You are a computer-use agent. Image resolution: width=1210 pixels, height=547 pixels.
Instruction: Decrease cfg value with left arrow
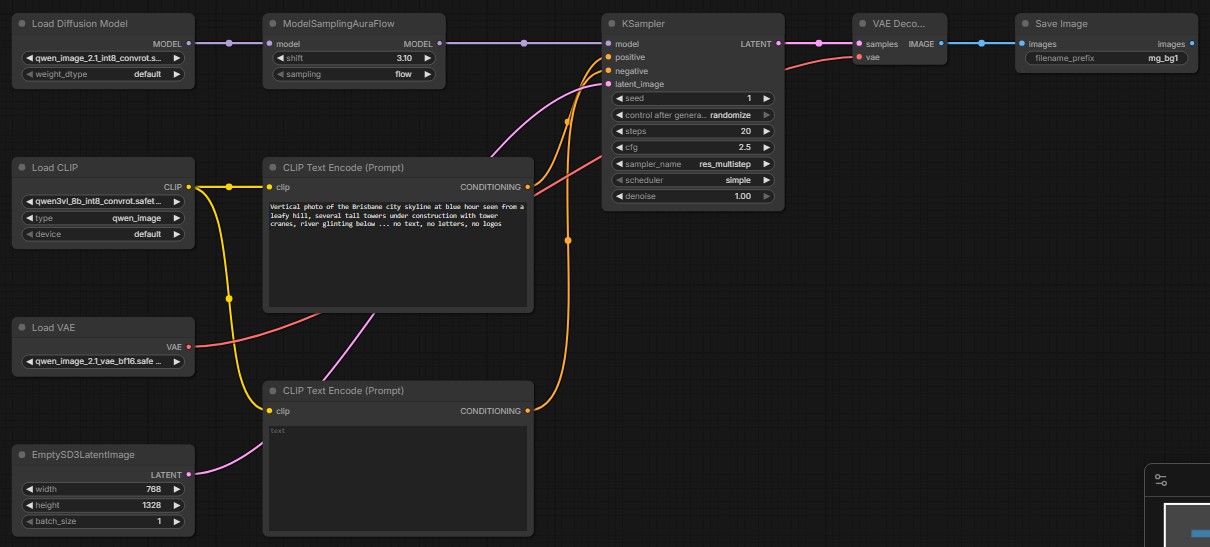[x=619, y=147]
